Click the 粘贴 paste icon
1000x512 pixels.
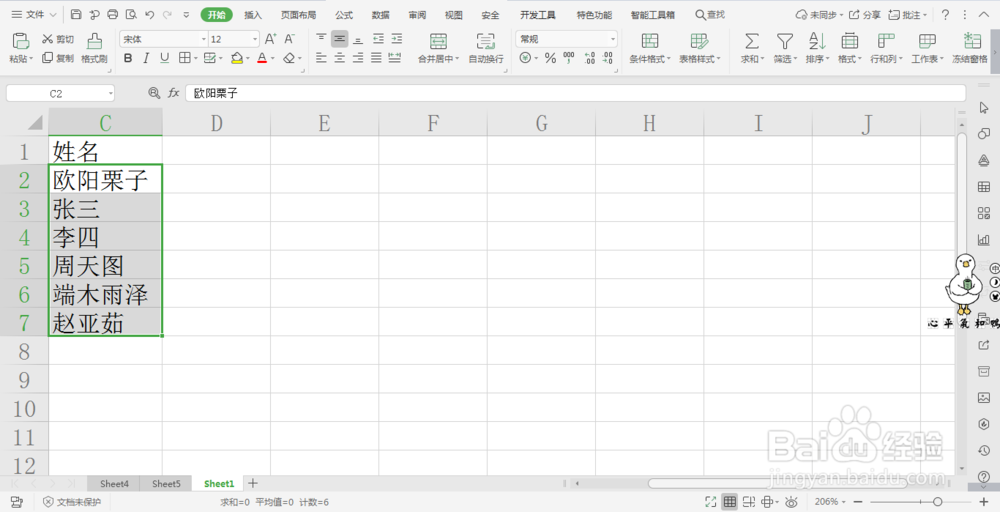(x=20, y=41)
